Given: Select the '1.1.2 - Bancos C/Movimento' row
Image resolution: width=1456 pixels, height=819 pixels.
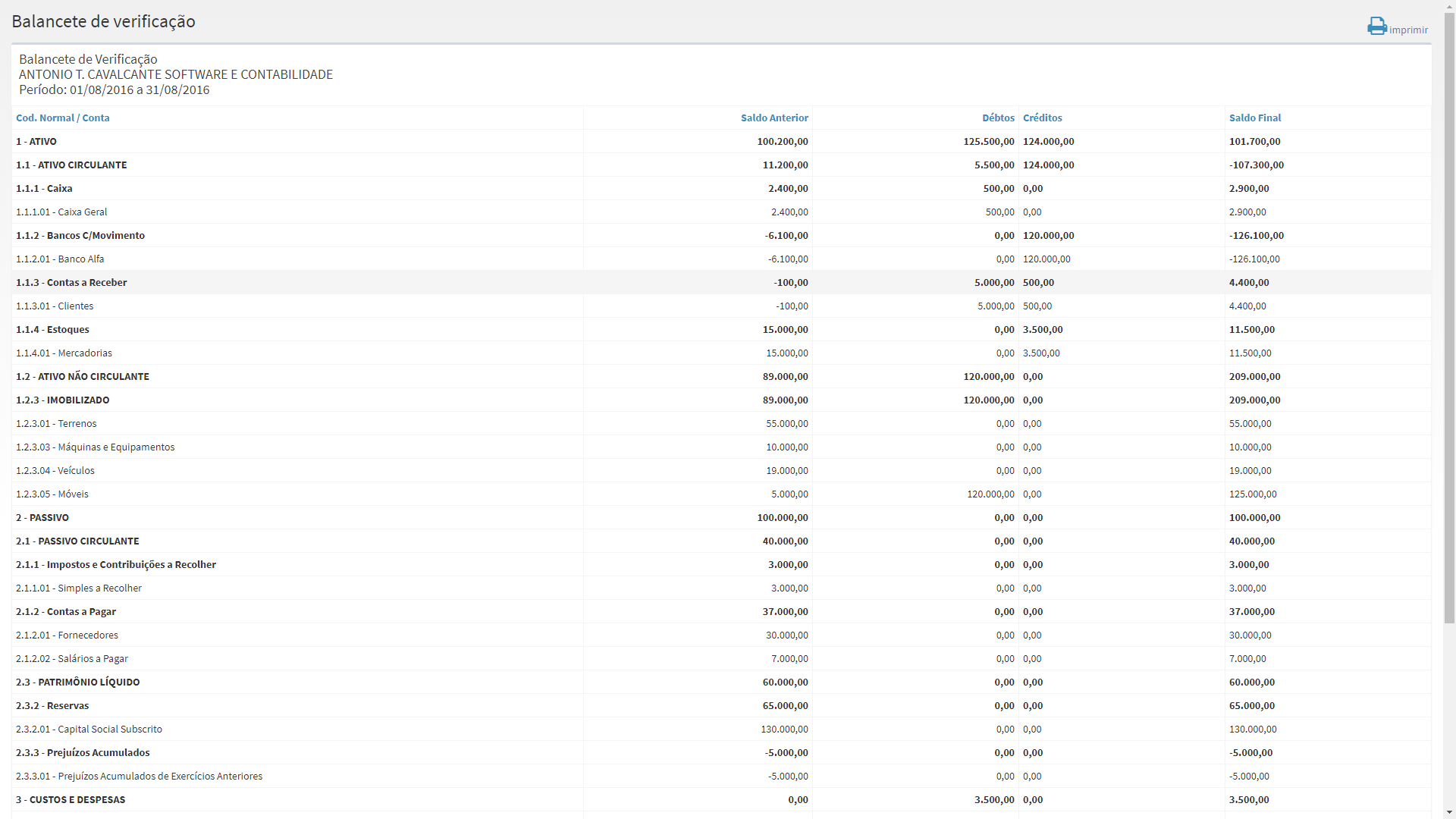Looking at the screenshot, I should pos(721,235).
